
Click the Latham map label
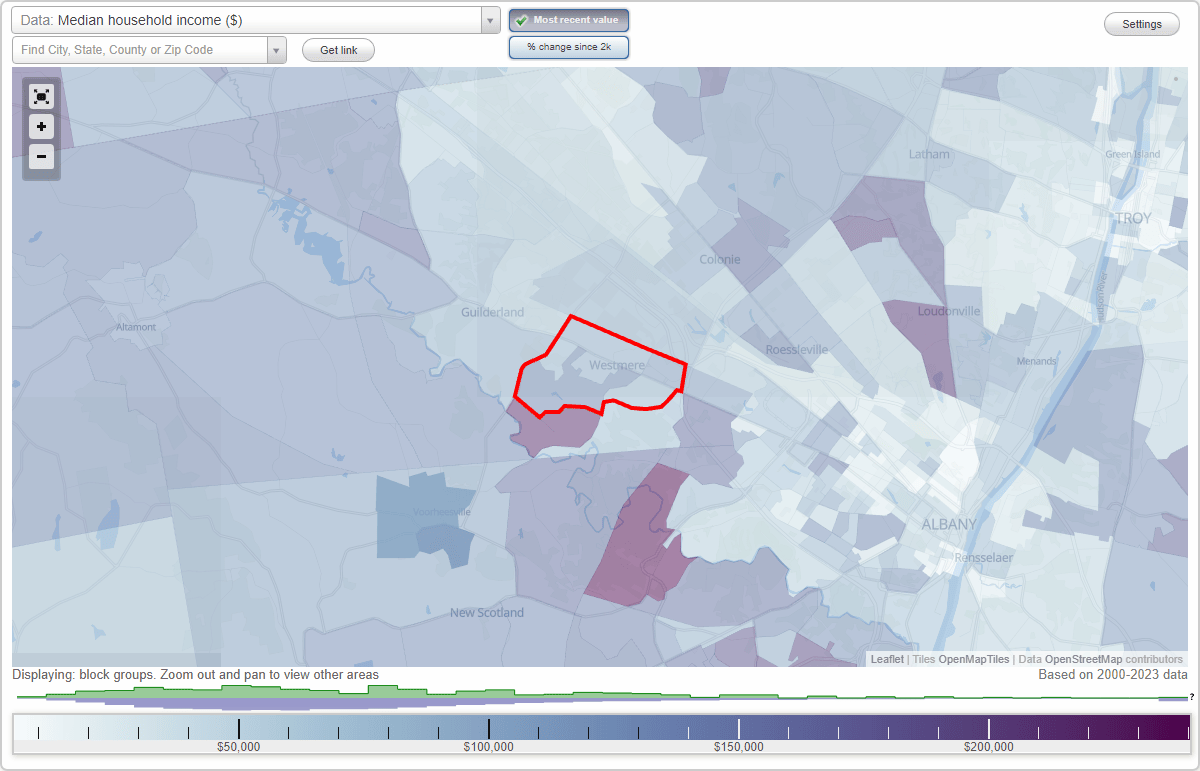click(x=929, y=154)
